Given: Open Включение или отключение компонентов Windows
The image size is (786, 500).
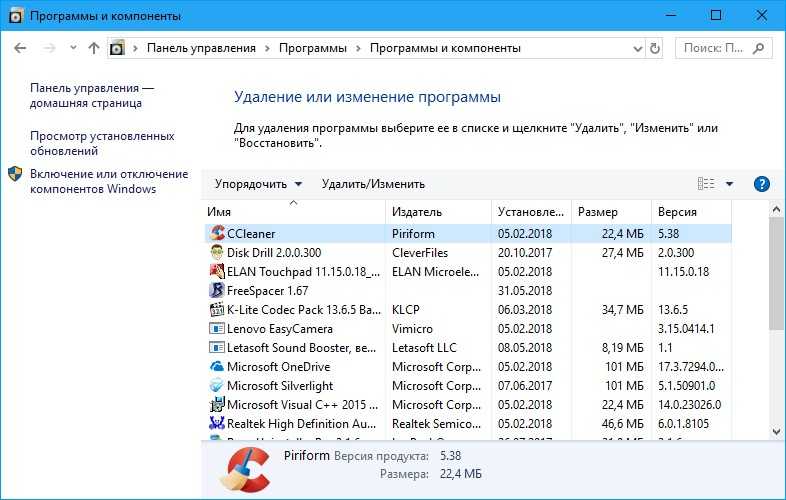Looking at the screenshot, I should tap(109, 182).
